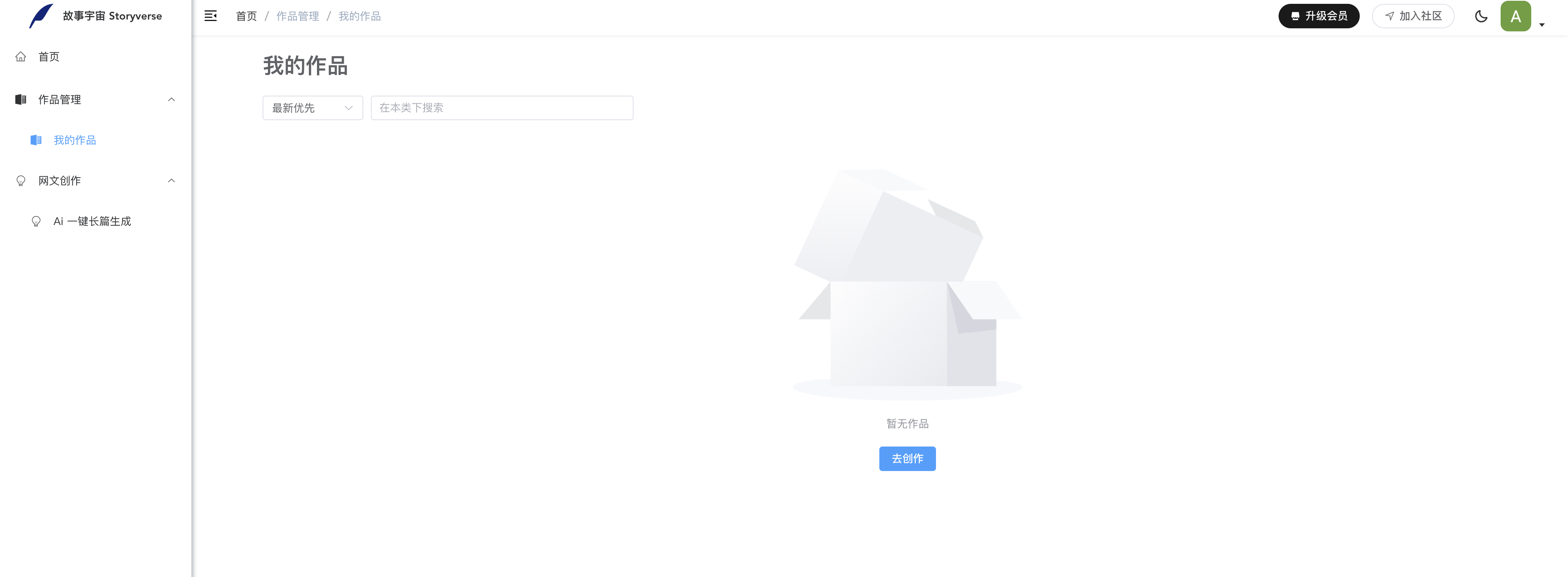Collapse the 网文创作 menu chevron
Viewport: 1568px width, 577px height.
pyautogui.click(x=171, y=181)
